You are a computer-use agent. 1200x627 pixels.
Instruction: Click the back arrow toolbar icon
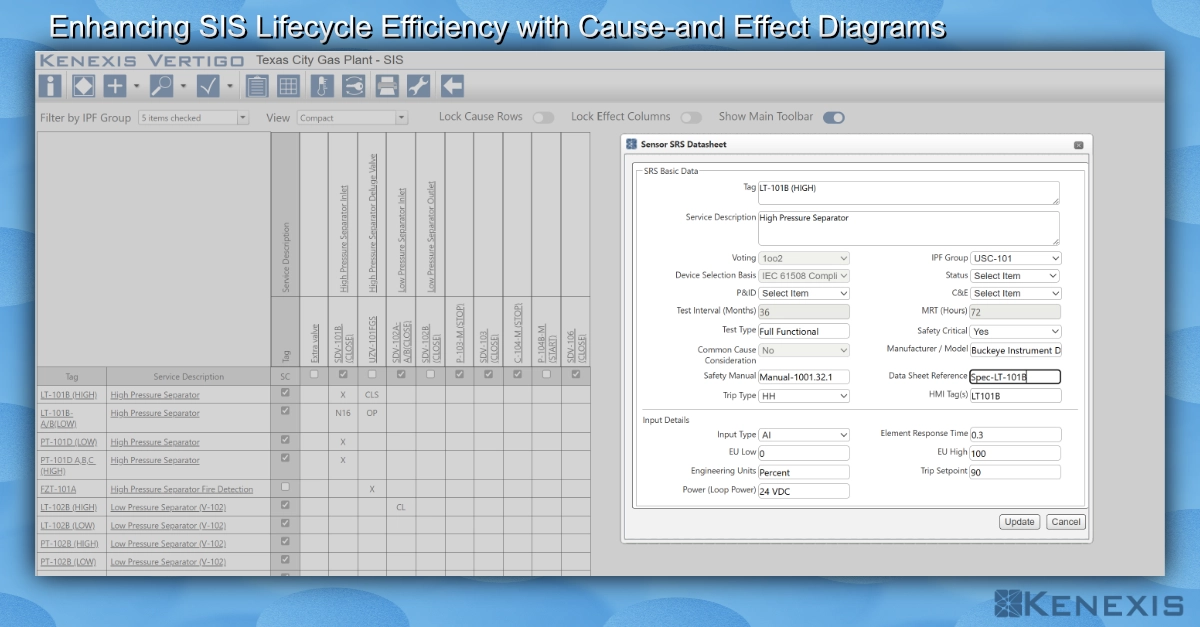click(452, 86)
